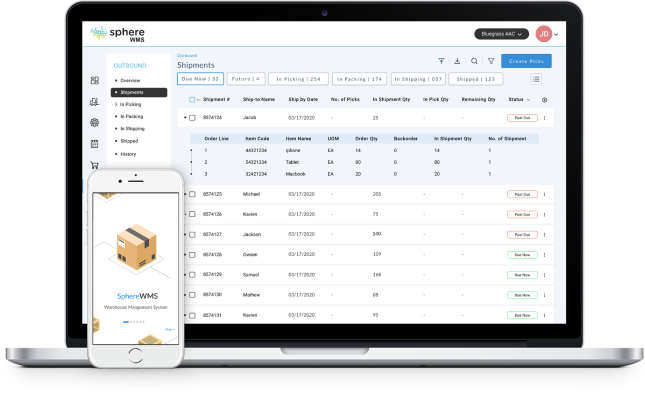The height and width of the screenshot is (394, 645).
Task: Open the dashboard grid icon in sidebar
Action: point(95,80)
